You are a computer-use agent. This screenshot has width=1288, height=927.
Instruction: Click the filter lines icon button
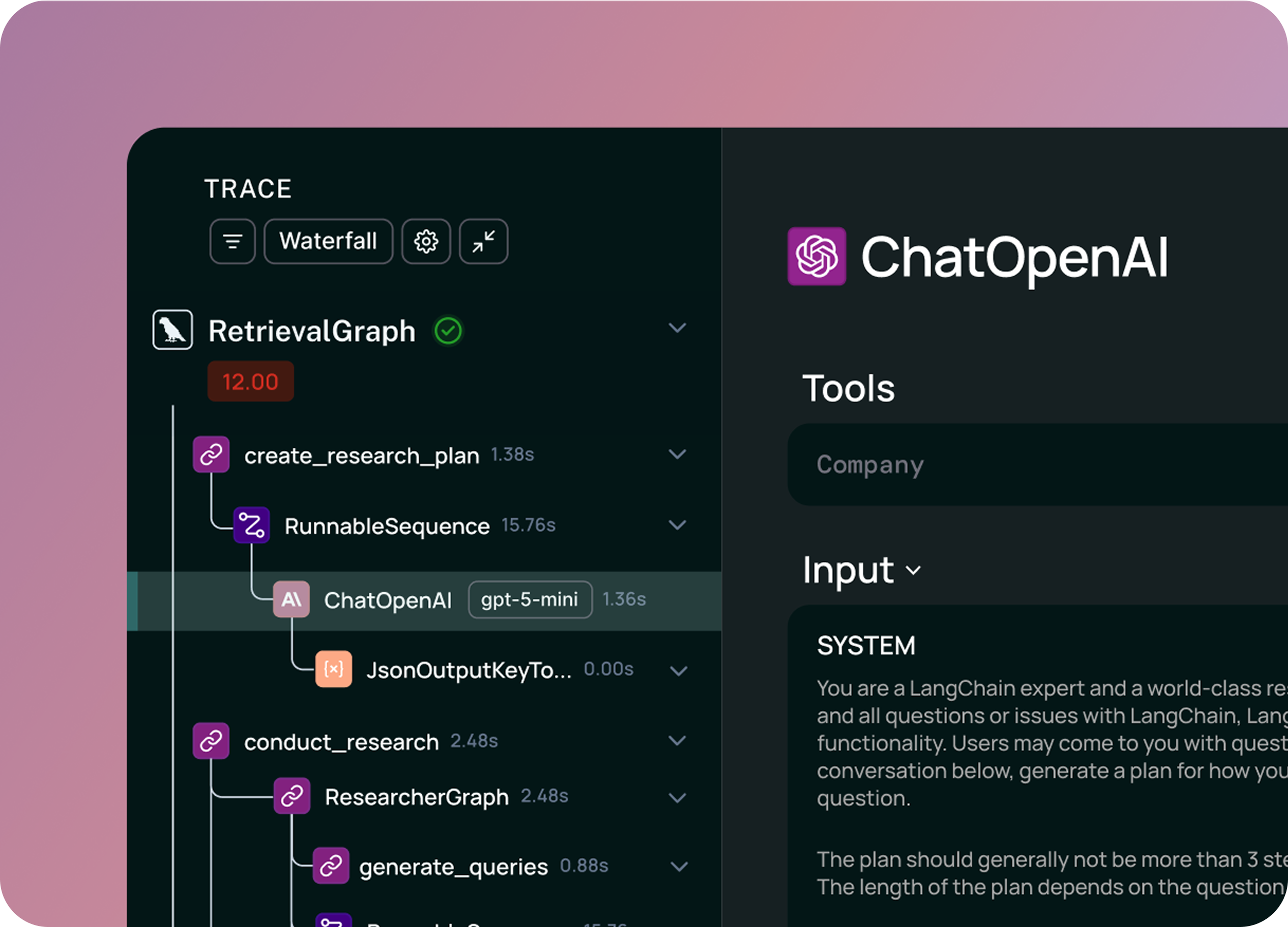pyautogui.click(x=232, y=241)
